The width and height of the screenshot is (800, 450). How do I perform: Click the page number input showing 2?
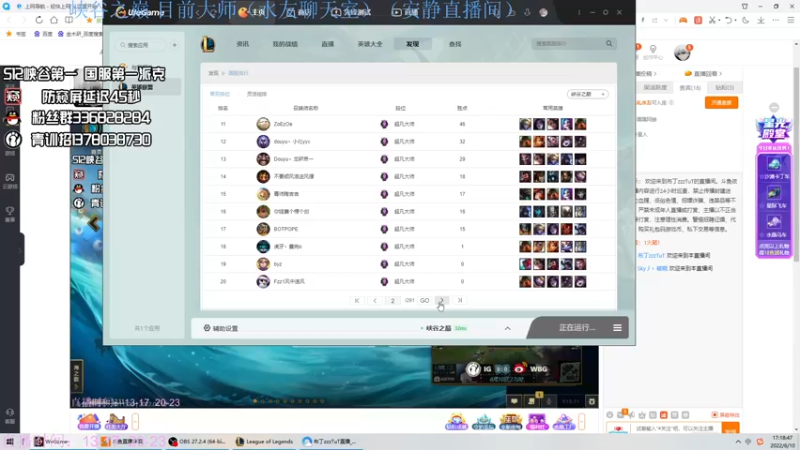click(392, 301)
